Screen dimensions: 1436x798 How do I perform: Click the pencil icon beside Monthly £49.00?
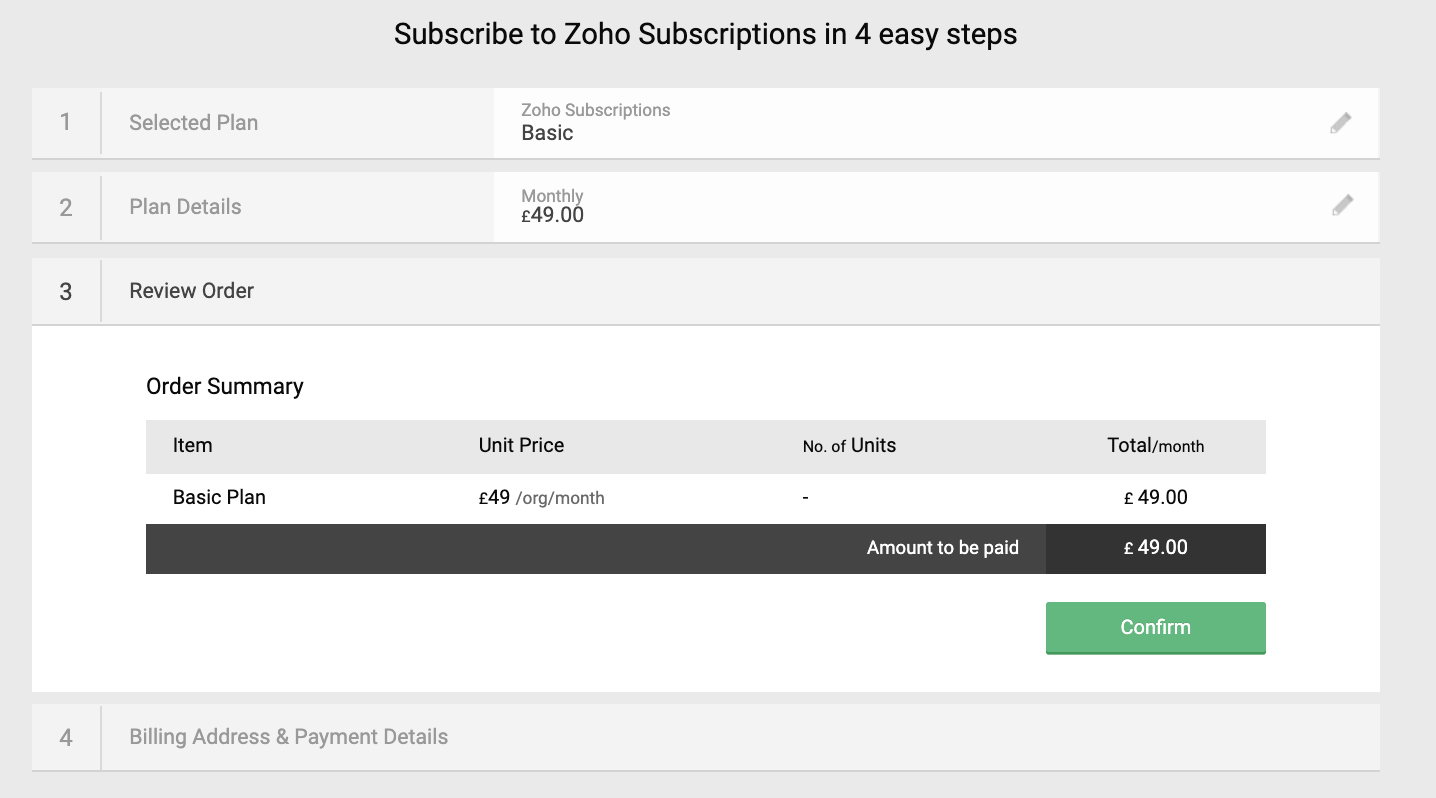(1342, 206)
